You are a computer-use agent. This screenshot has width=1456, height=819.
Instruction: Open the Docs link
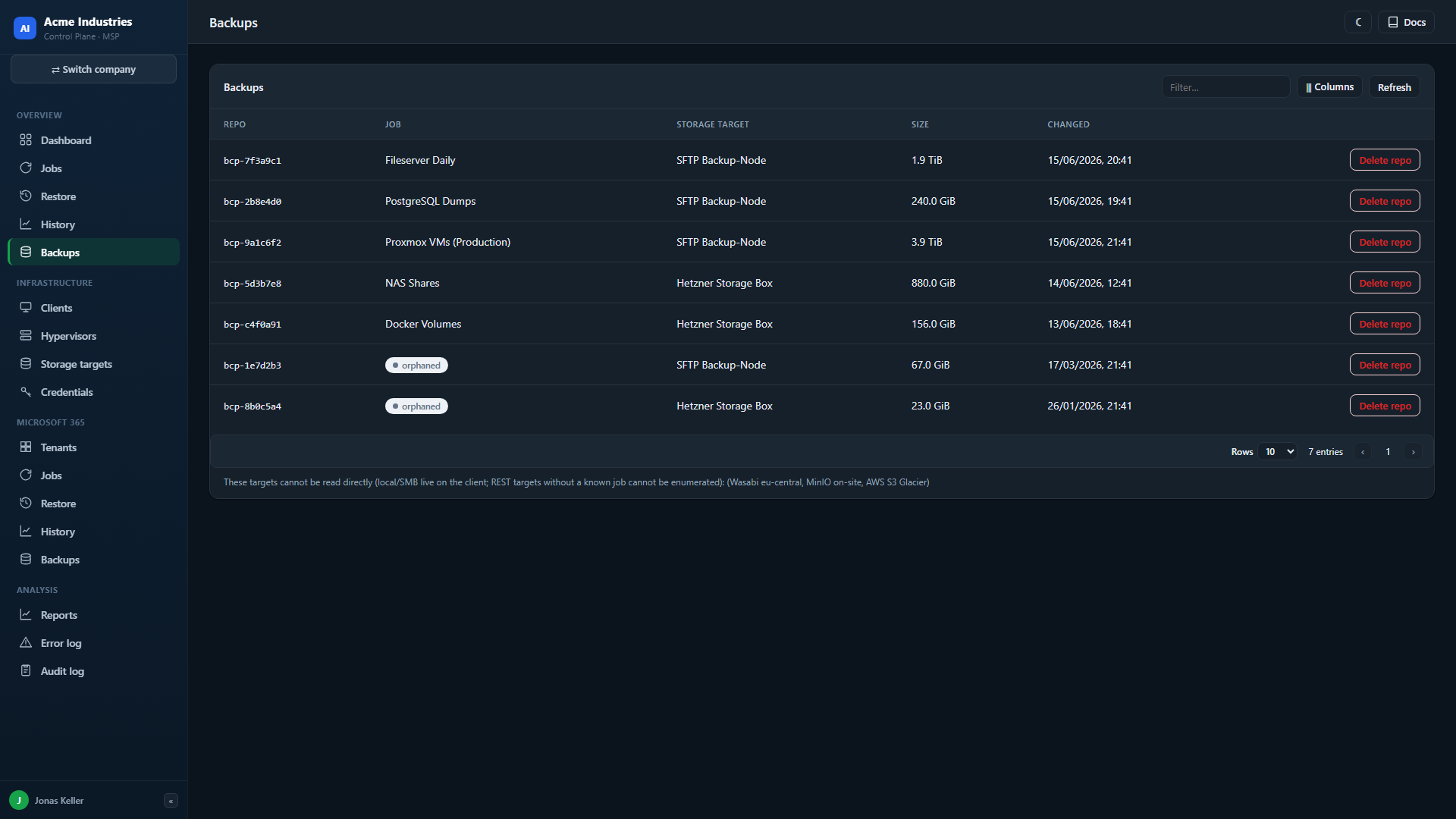click(x=1406, y=23)
